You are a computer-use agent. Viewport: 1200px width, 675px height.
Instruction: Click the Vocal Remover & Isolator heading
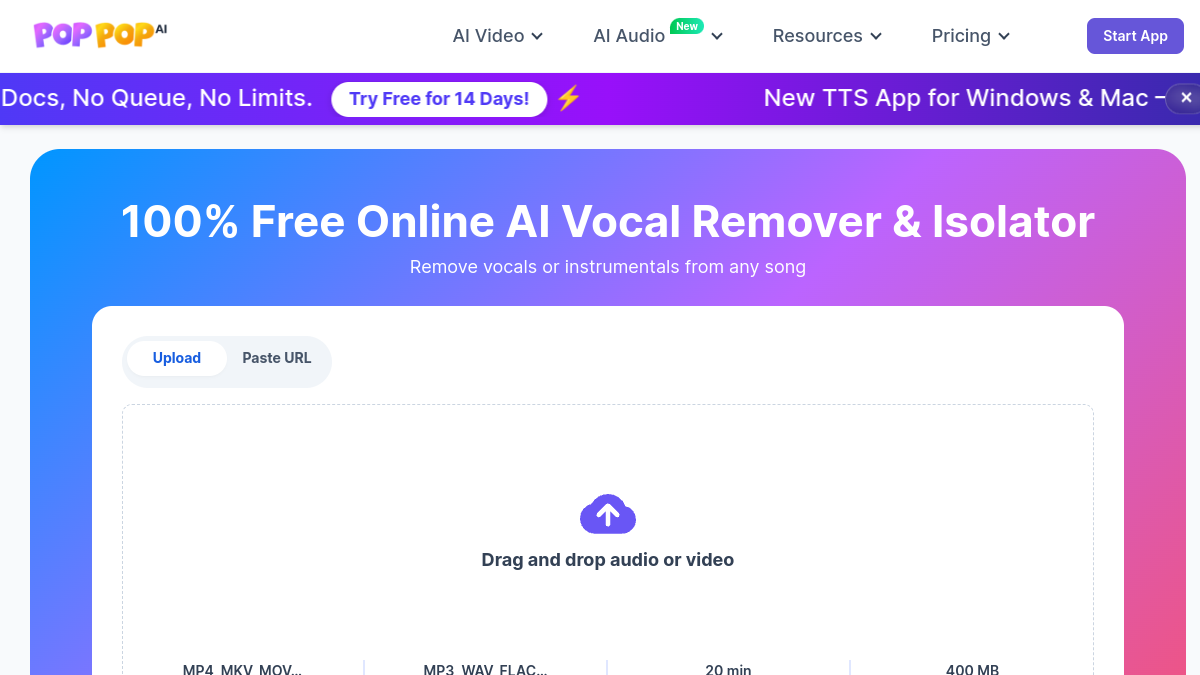[608, 221]
